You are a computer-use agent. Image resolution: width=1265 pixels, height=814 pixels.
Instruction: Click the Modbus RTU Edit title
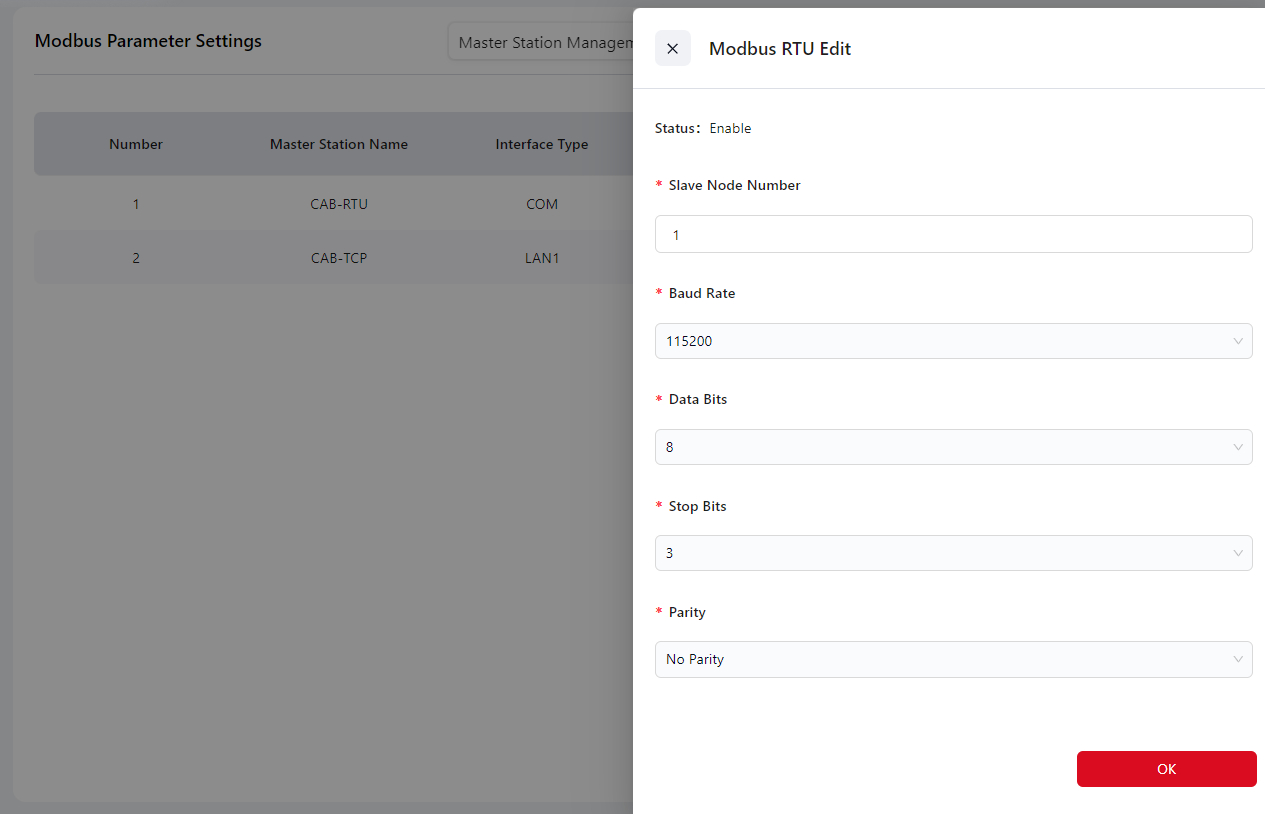click(779, 49)
